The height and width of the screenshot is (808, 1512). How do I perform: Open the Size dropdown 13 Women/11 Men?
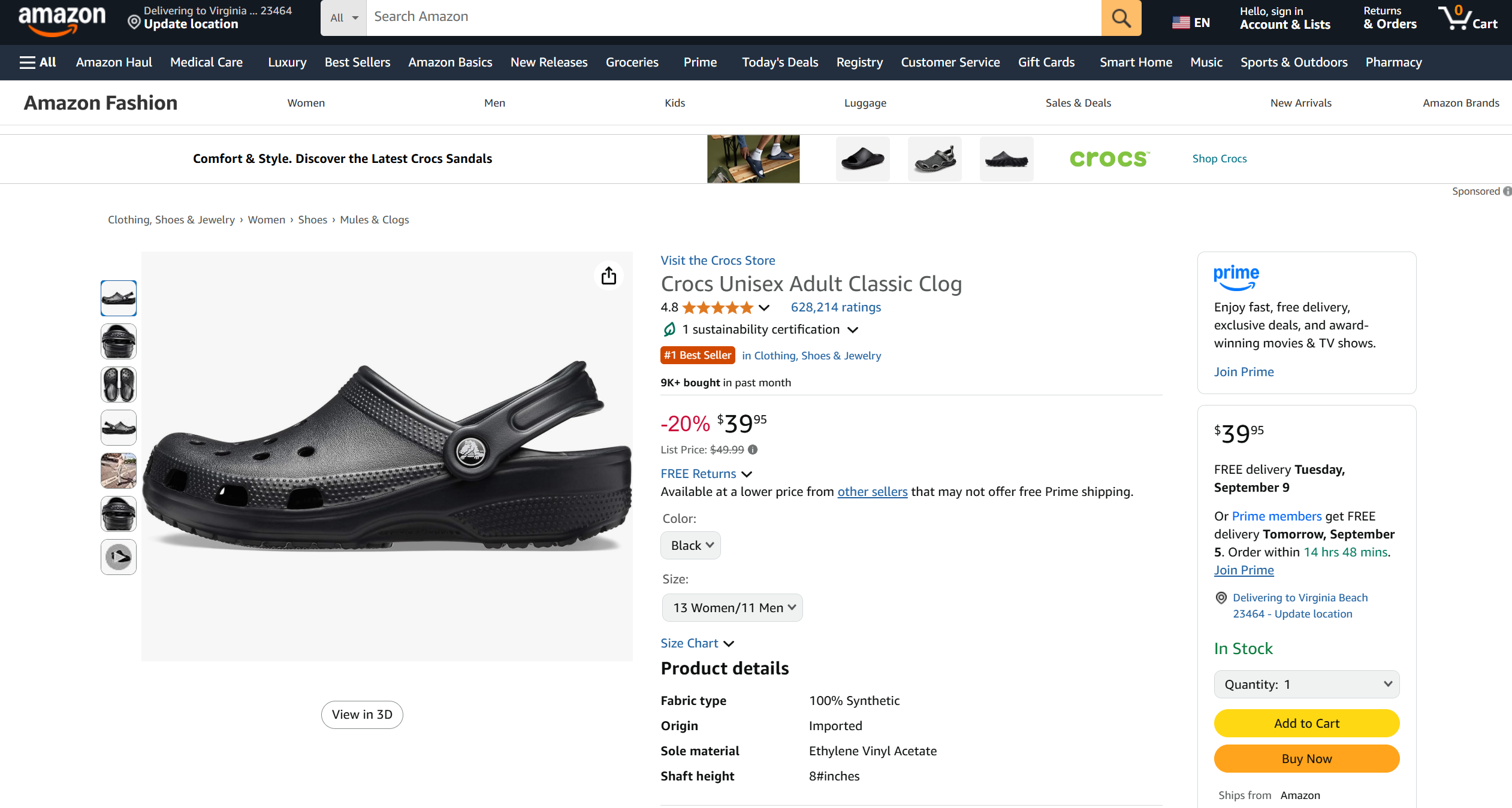[x=732, y=608]
